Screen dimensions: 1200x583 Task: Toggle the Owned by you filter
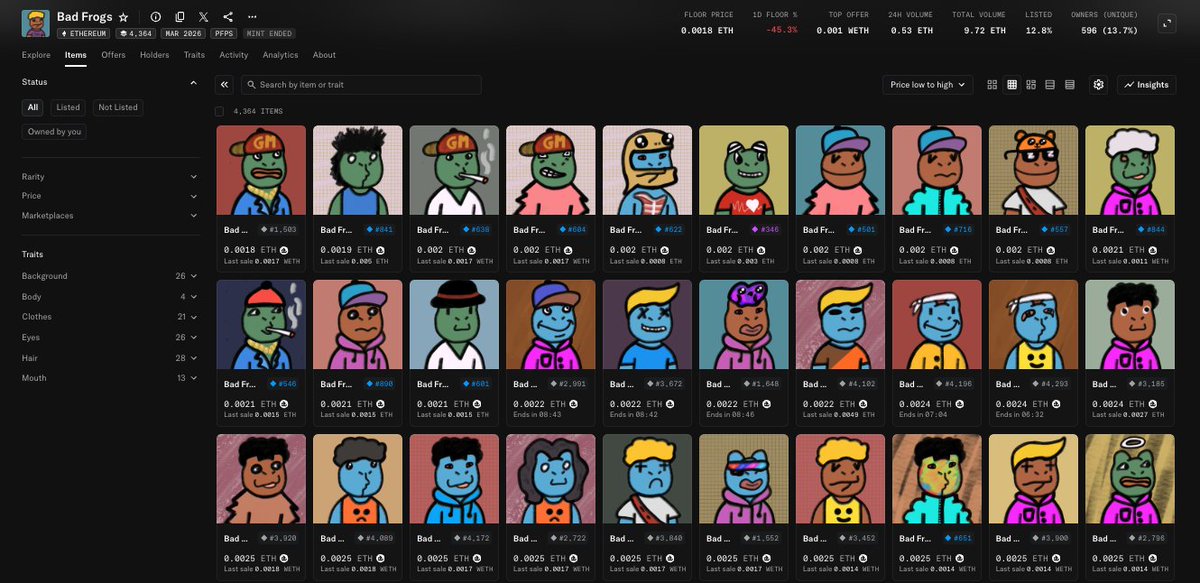pos(55,131)
